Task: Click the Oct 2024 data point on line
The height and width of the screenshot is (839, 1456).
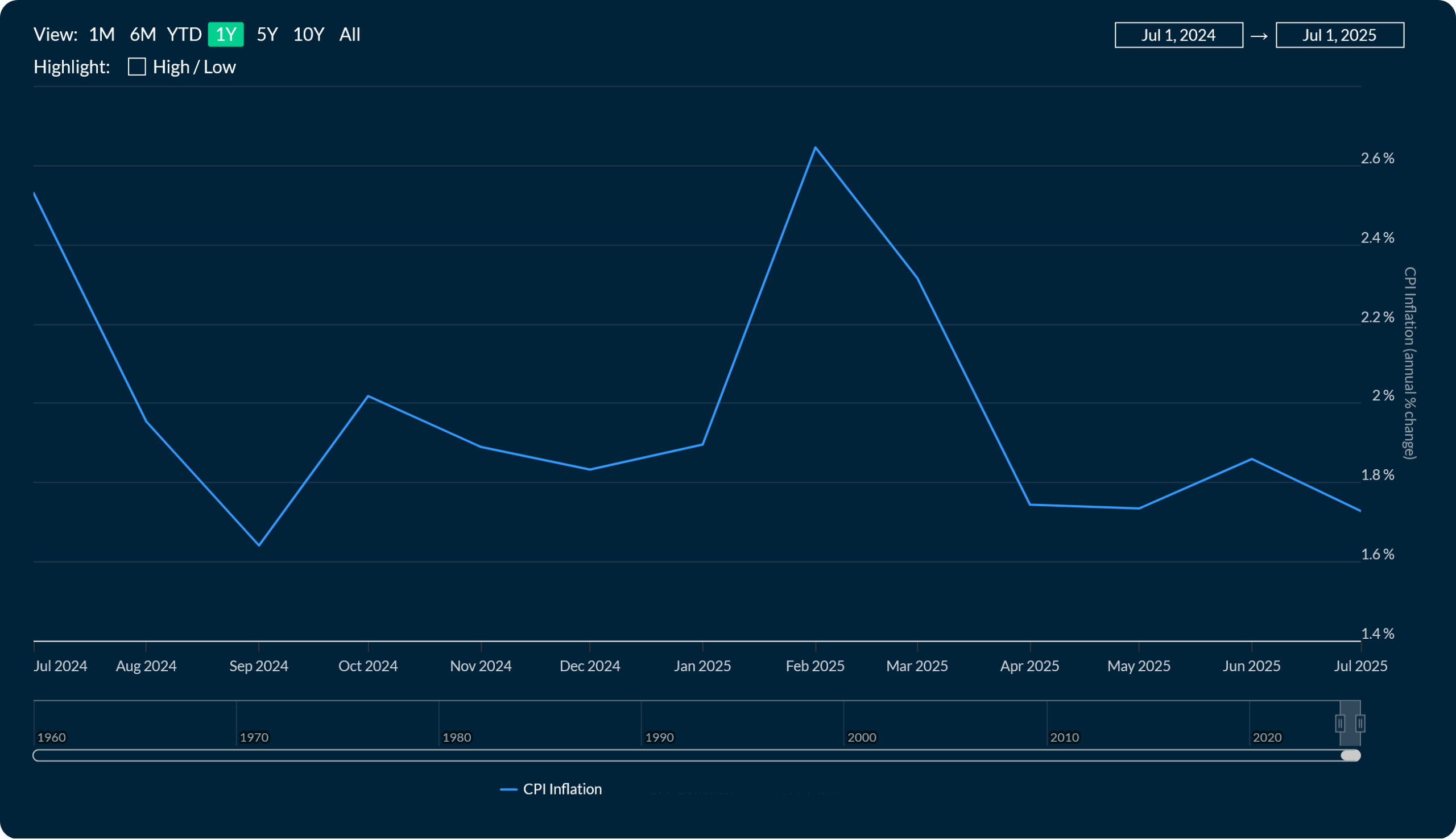Action: tap(368, 396)
